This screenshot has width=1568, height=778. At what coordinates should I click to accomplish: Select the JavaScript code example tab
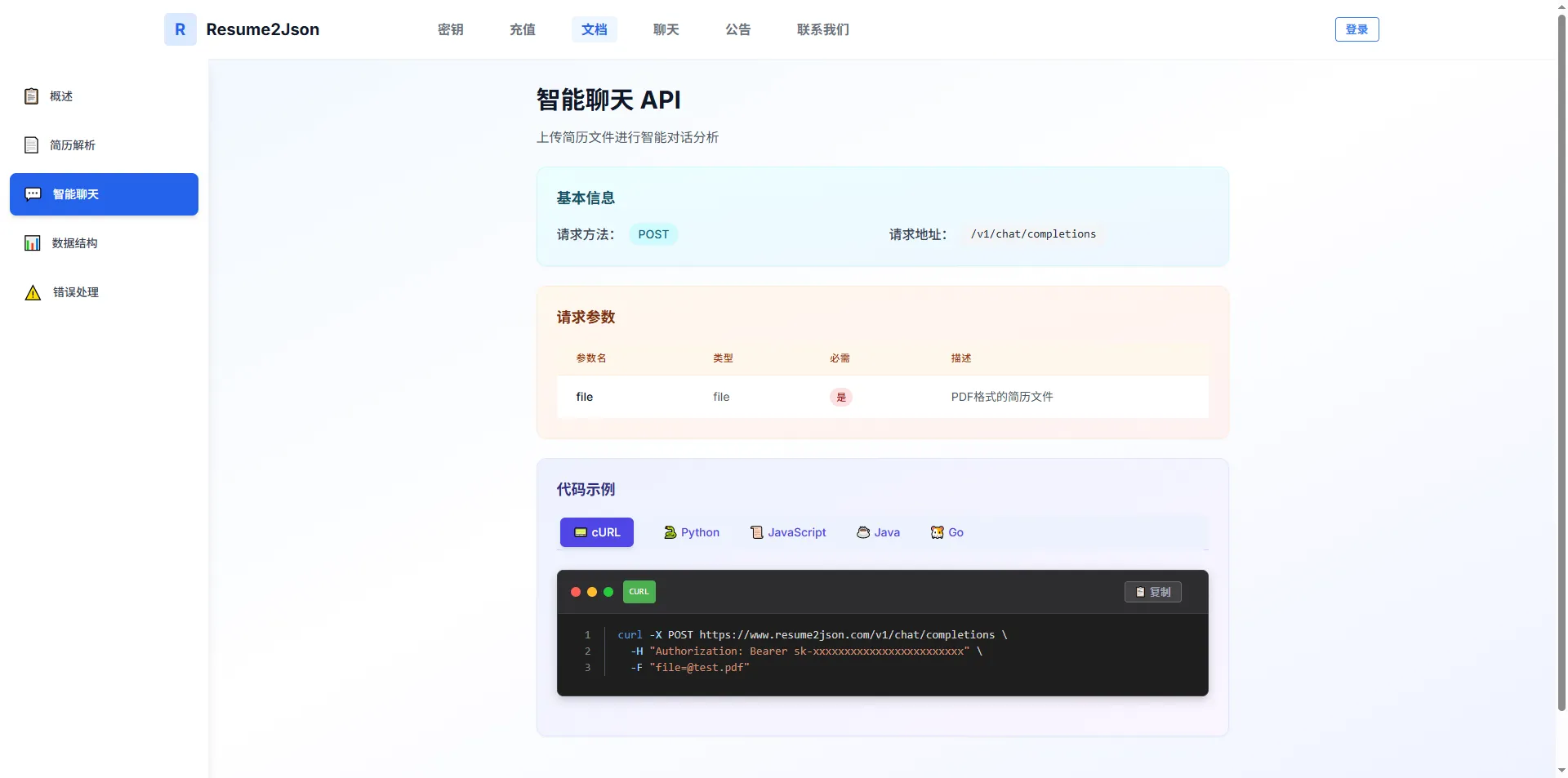point(788,532)
